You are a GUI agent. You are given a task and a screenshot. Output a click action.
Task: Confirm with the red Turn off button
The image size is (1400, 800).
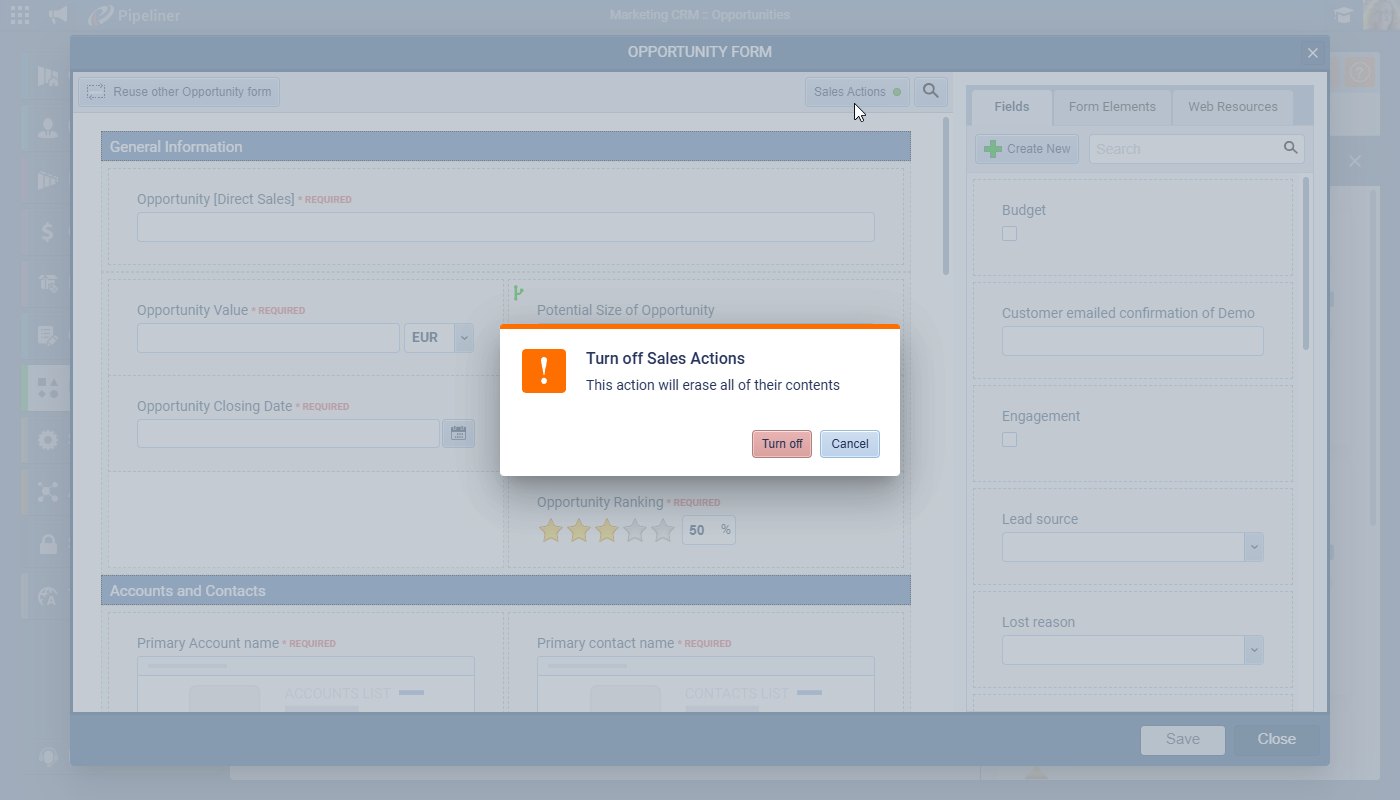click(781, 444)
